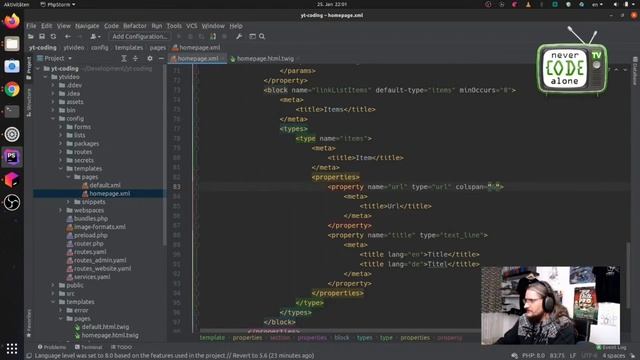Click the colspan attribute value on line 83
This screenshot has width=640, height=360.
494,187
